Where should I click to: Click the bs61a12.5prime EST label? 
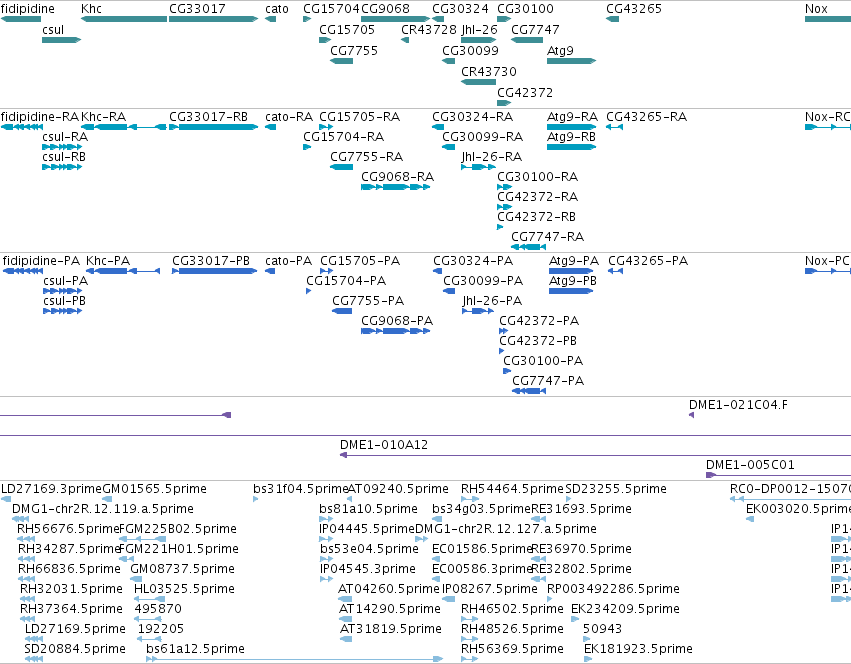195,649
